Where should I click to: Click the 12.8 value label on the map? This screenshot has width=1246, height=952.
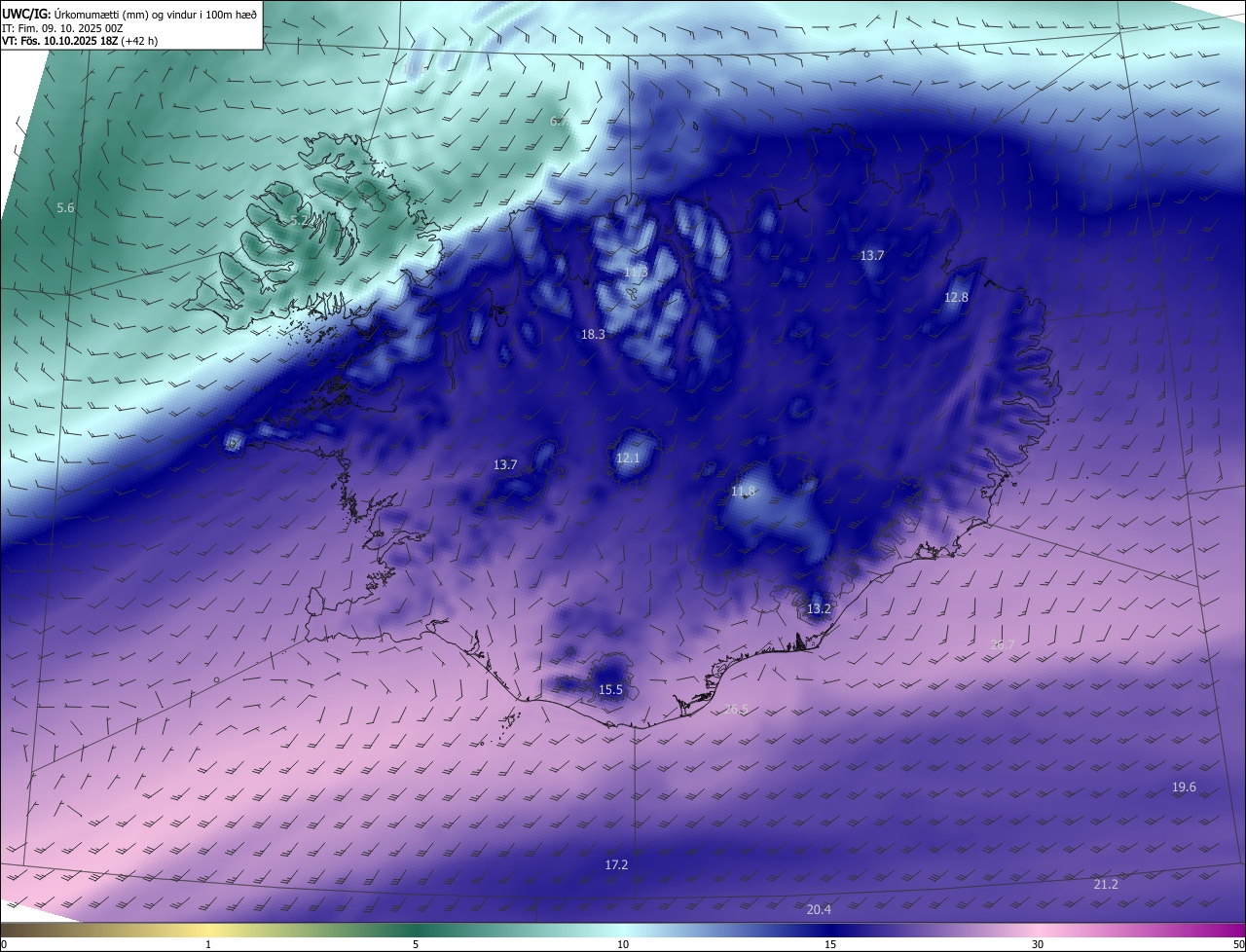tap(956, 297)
